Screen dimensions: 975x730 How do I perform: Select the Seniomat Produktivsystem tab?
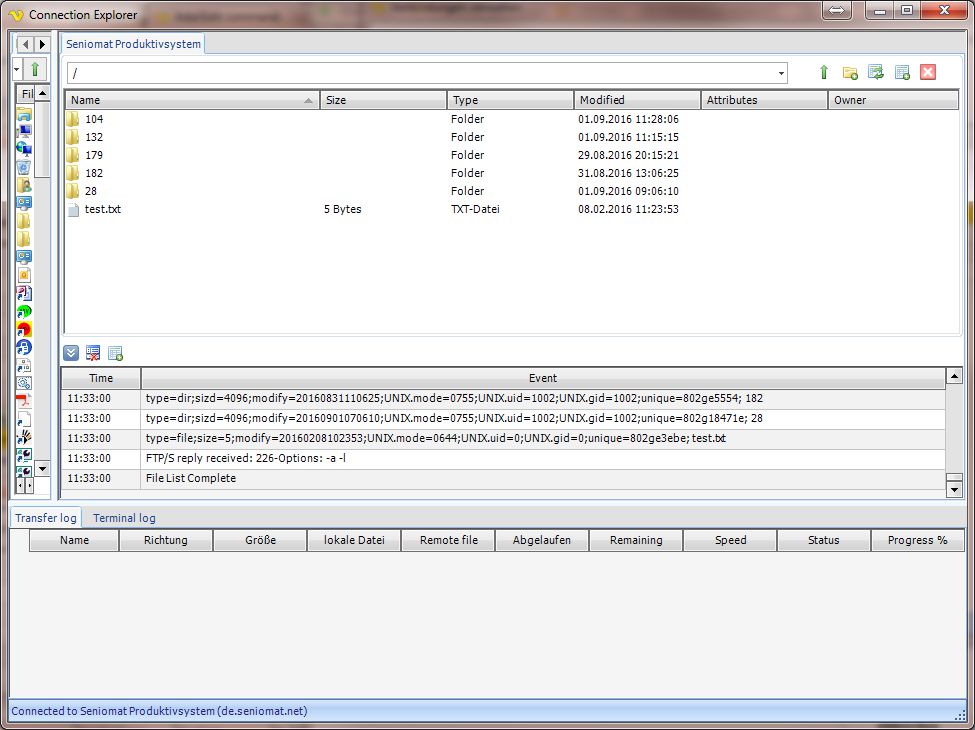[134, 44]
